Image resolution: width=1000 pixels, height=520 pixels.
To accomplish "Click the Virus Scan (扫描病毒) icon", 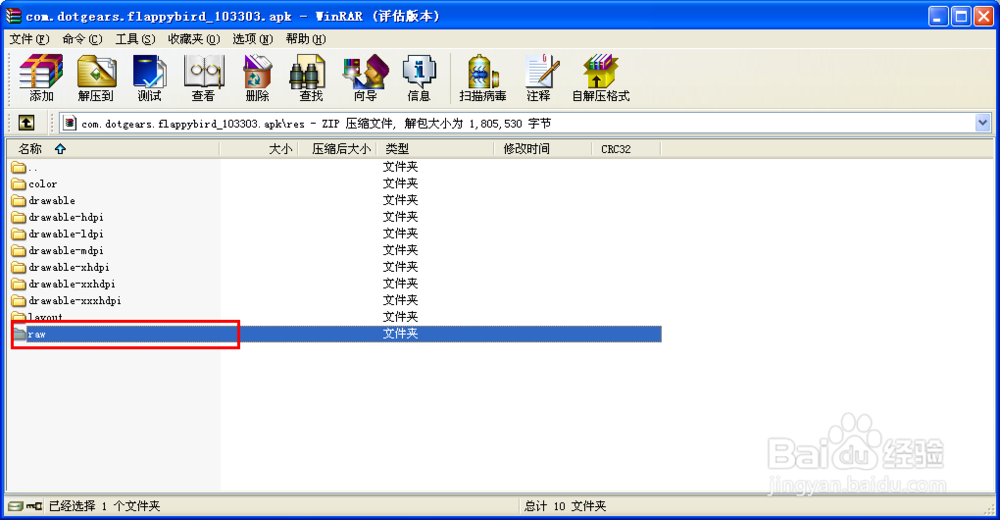I will pyautogui.click(x=483, y=78).
